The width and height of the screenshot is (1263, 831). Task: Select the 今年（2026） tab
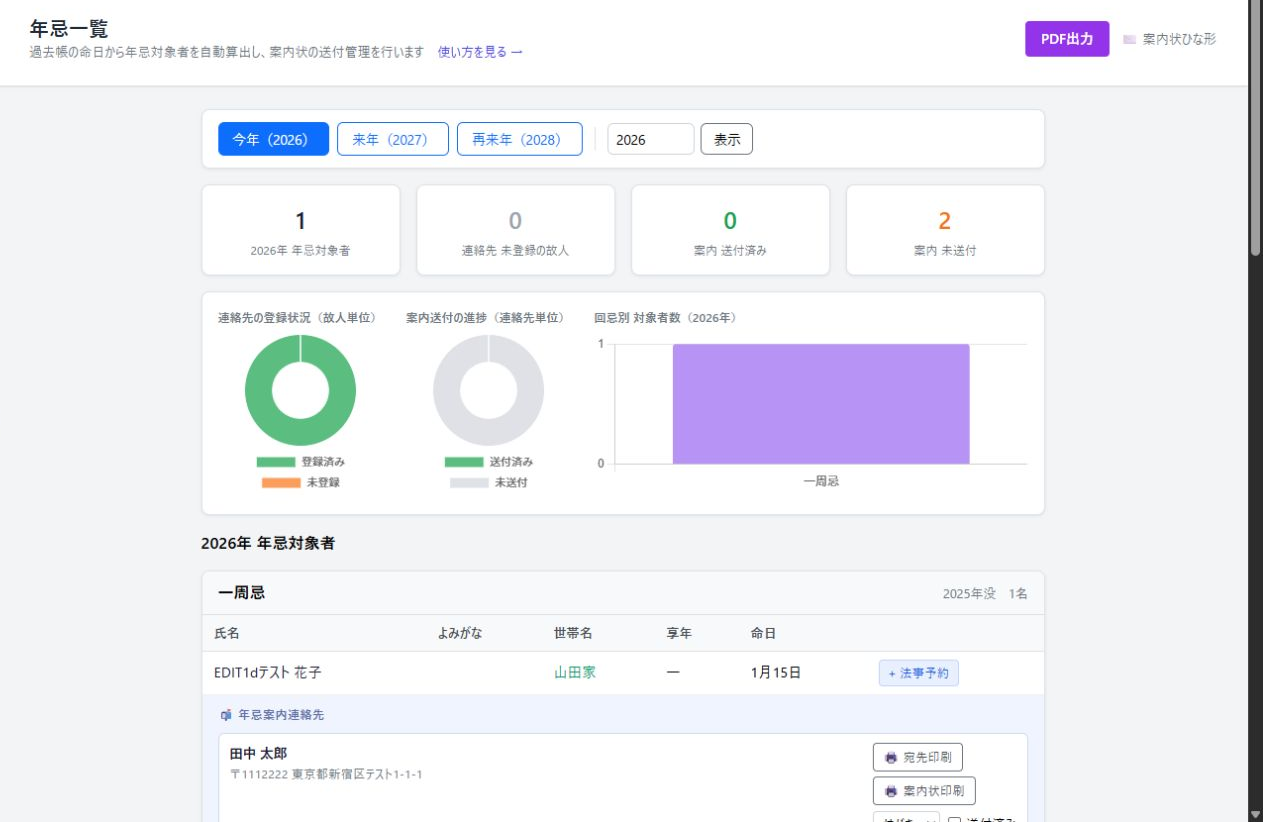click(273, 139)
